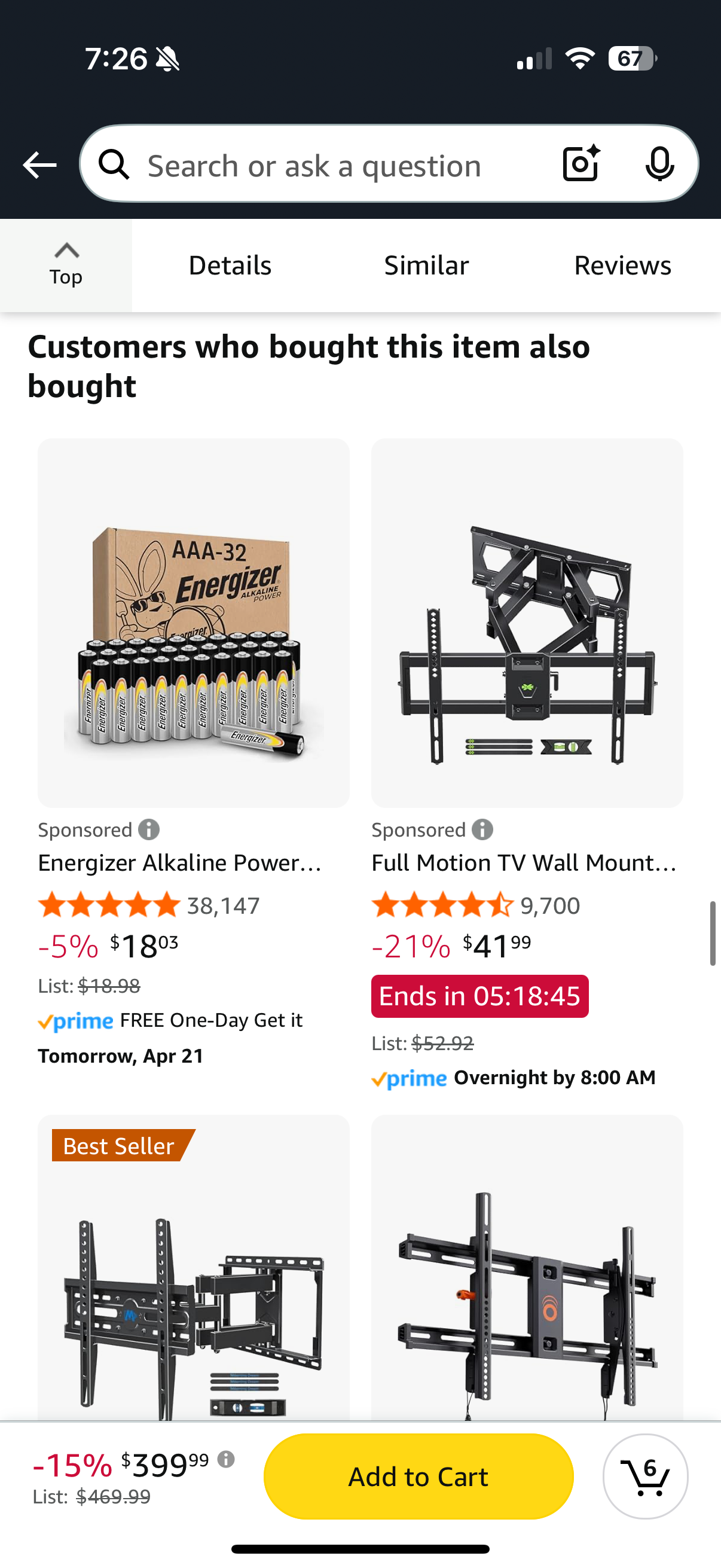Viewport: 721px width, 1568px height.
Task: Open Full Motion TV Wall Mount link
Action: [524, 862]
